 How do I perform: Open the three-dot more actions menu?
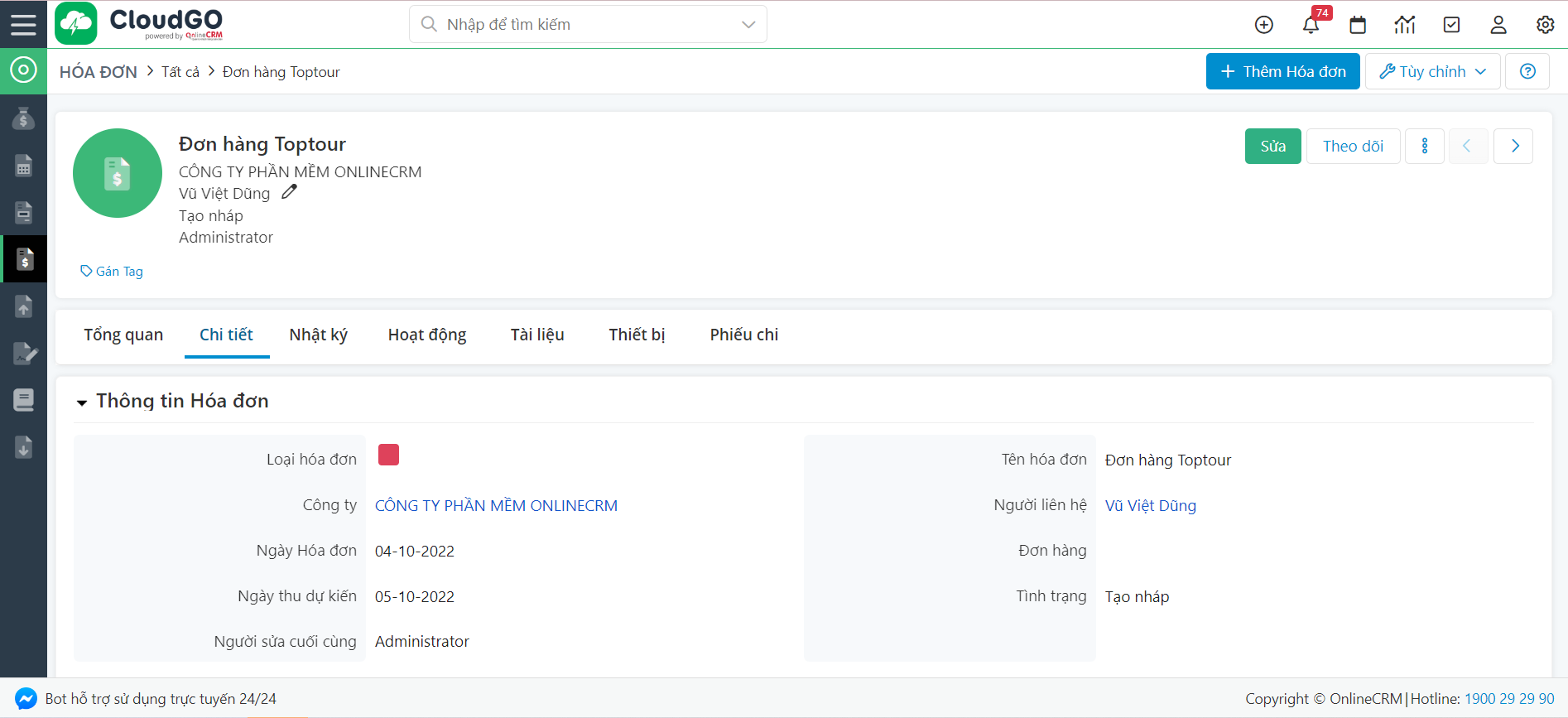pos(1424,146)
